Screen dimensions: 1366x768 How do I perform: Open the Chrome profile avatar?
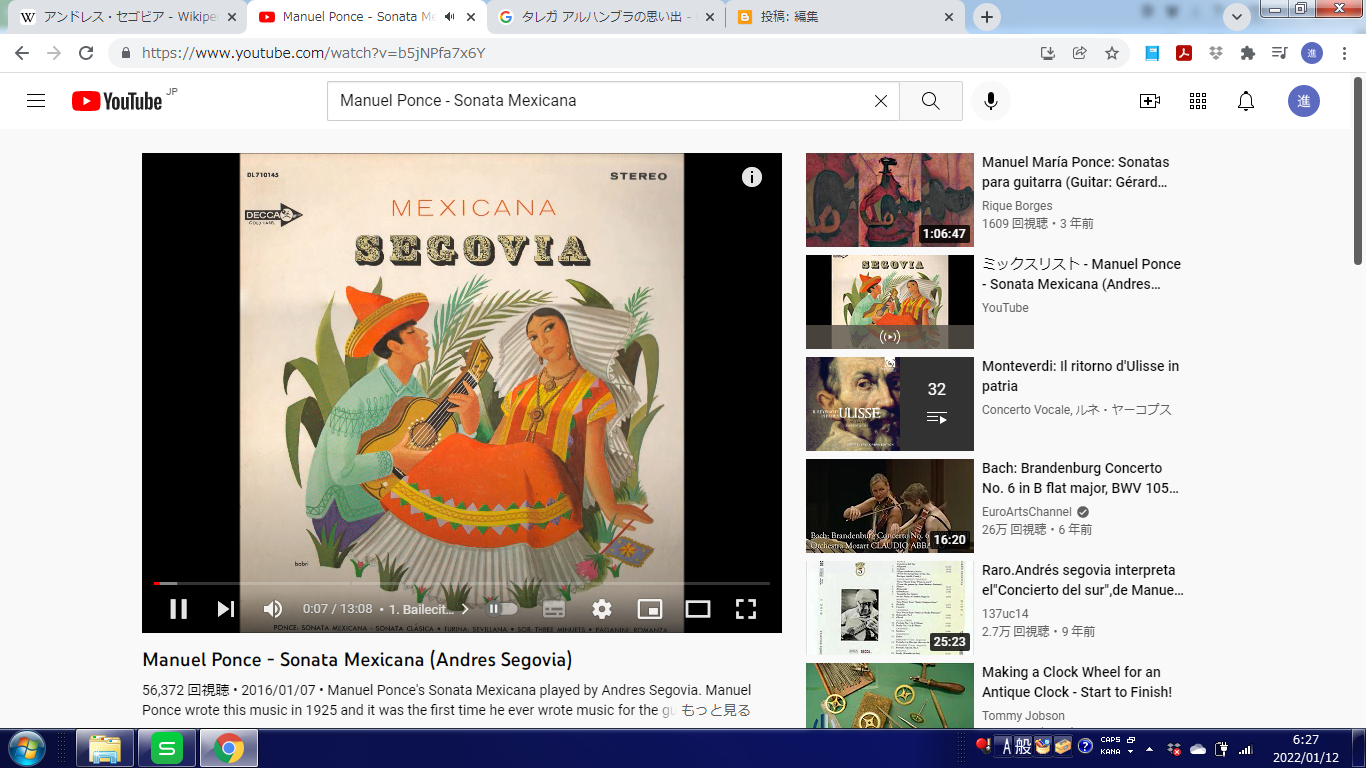coord(1312,53)
